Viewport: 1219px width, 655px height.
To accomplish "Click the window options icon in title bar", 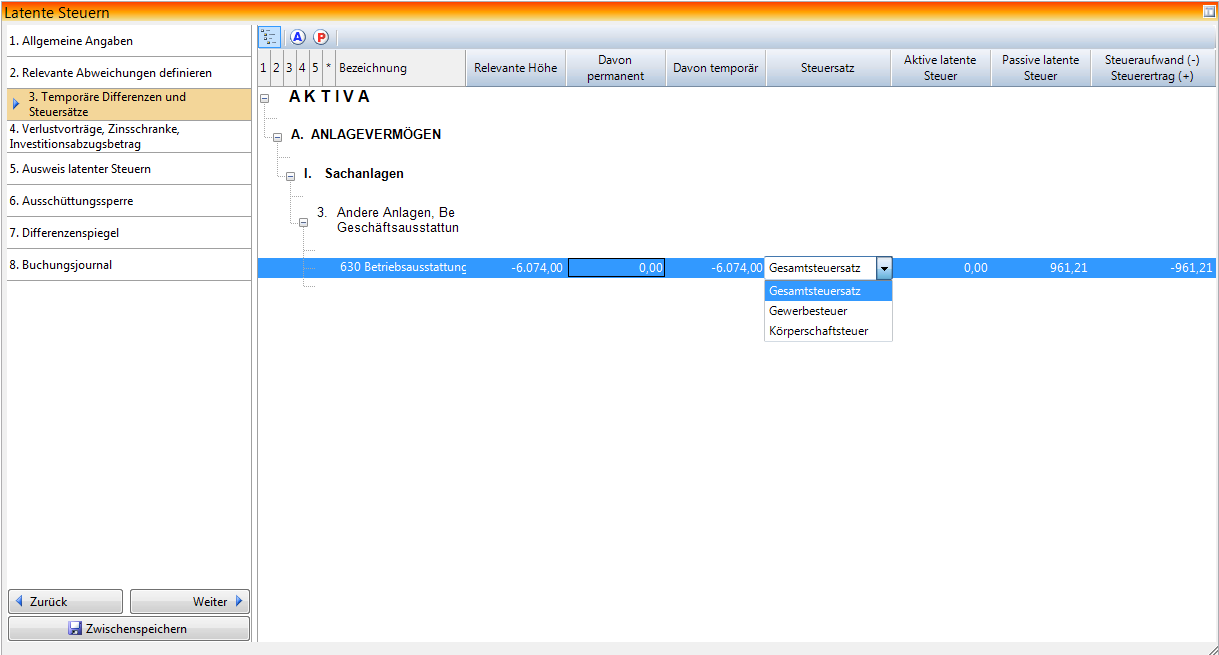I will tap(1208, 12).
